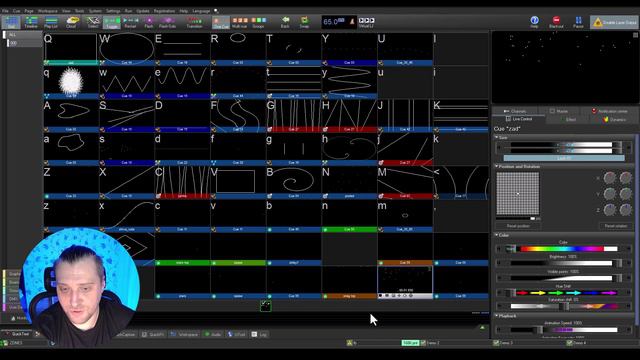
Task: Click the laser preview window menu icon
Action: [635, 35]
